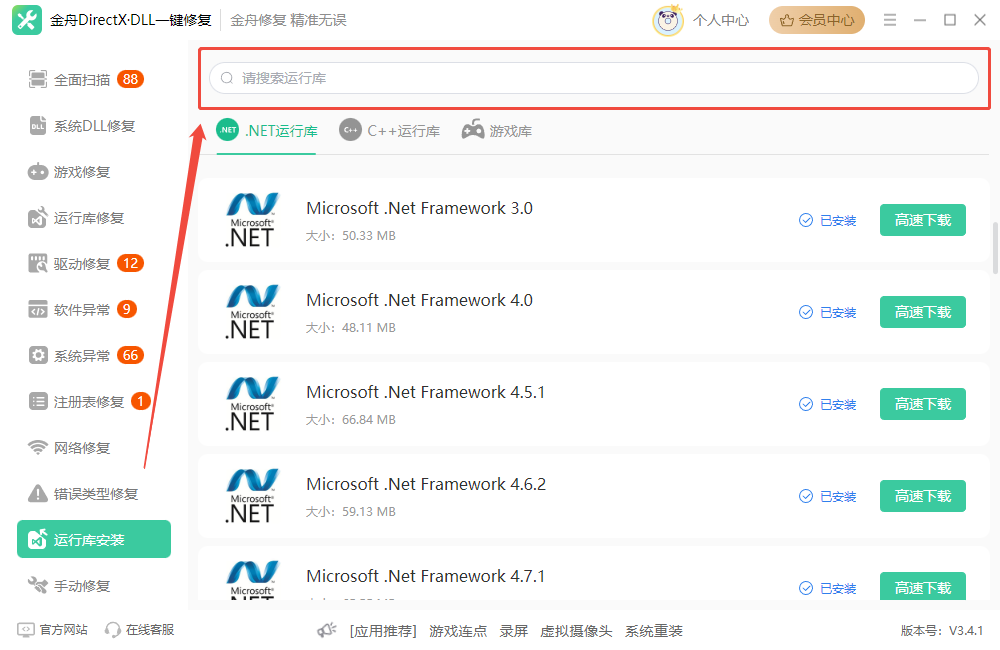Click the title Microsoft .Net Framework 4.7.1
Viewport: 1000px width, 650px height.
point(425,576)
